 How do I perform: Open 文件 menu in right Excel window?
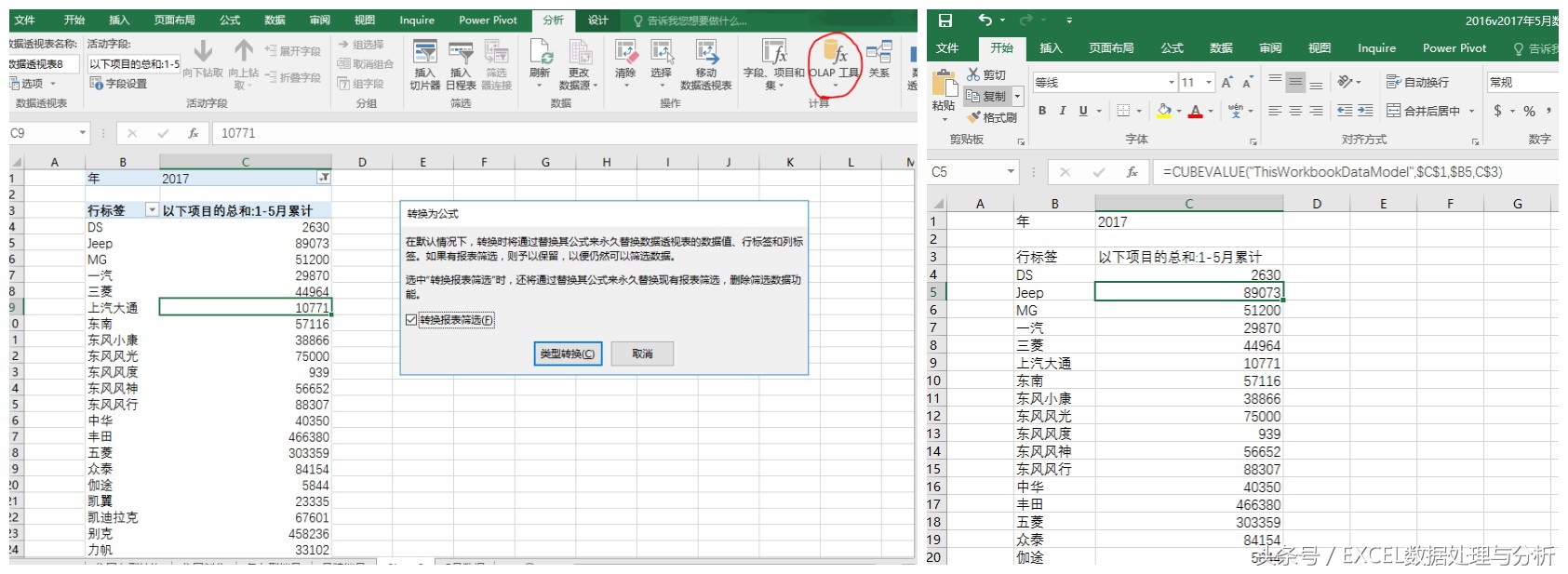click(947, 48)
